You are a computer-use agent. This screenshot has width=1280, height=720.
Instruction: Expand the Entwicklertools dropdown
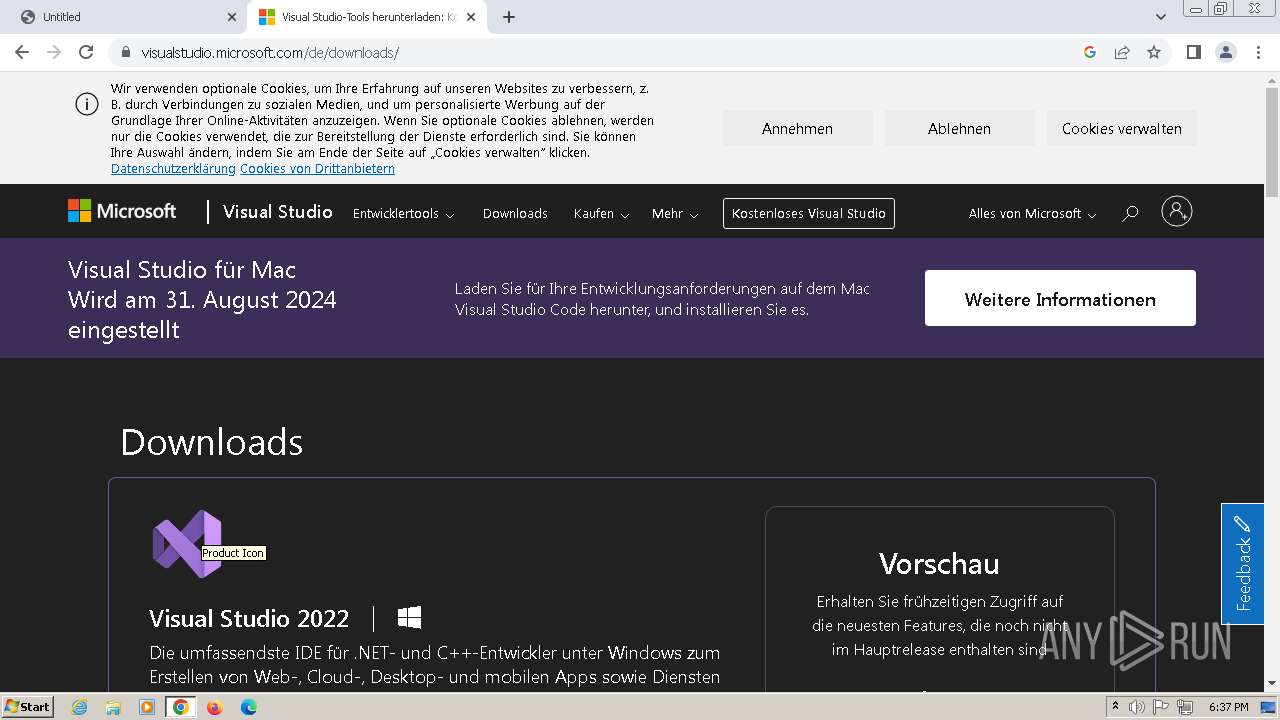pos(404,214)
